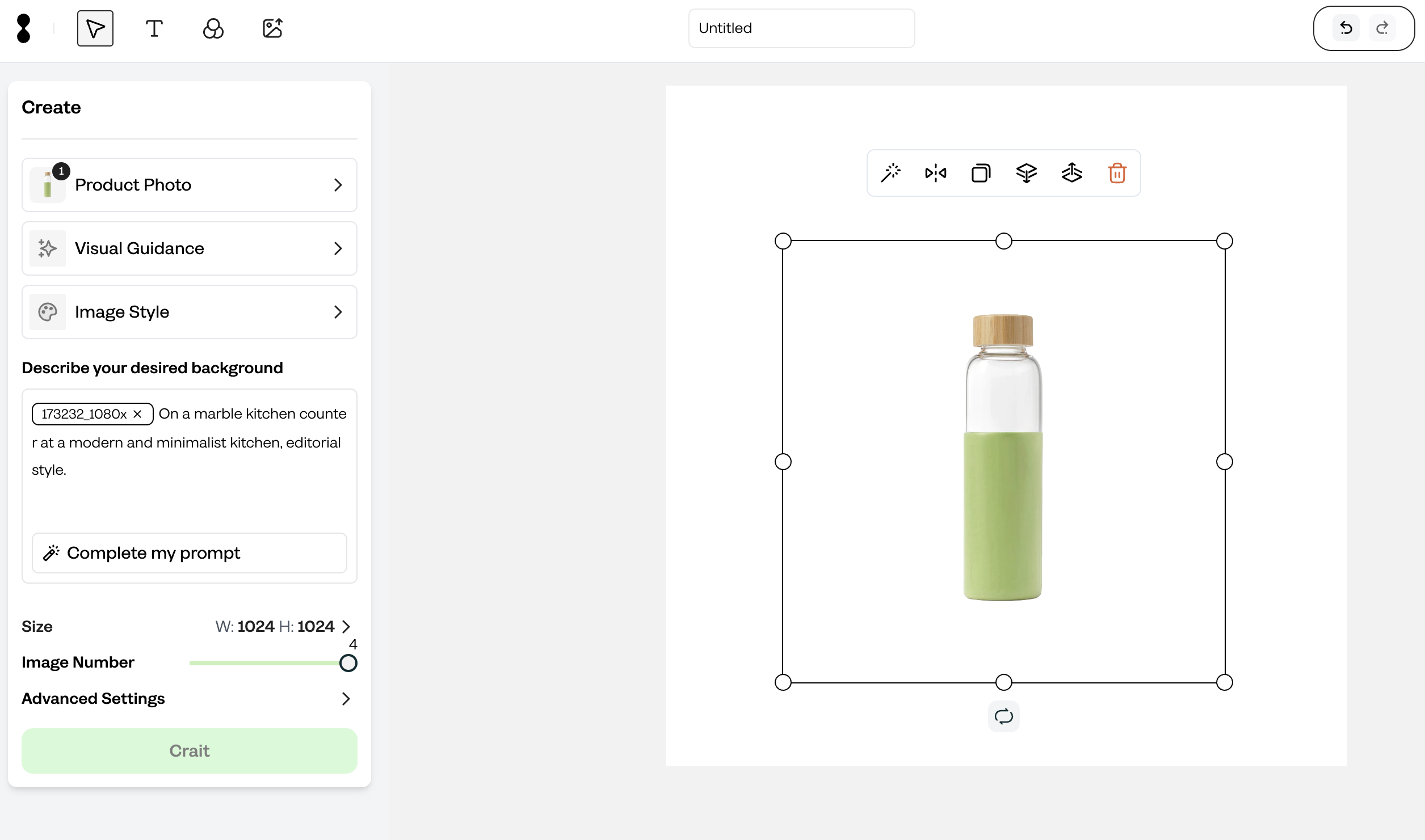The width and height of the screenshot is (1425, 840).
Task: Click the top-left resize handle
Action: pyautogui.click(x=783, y=241)
